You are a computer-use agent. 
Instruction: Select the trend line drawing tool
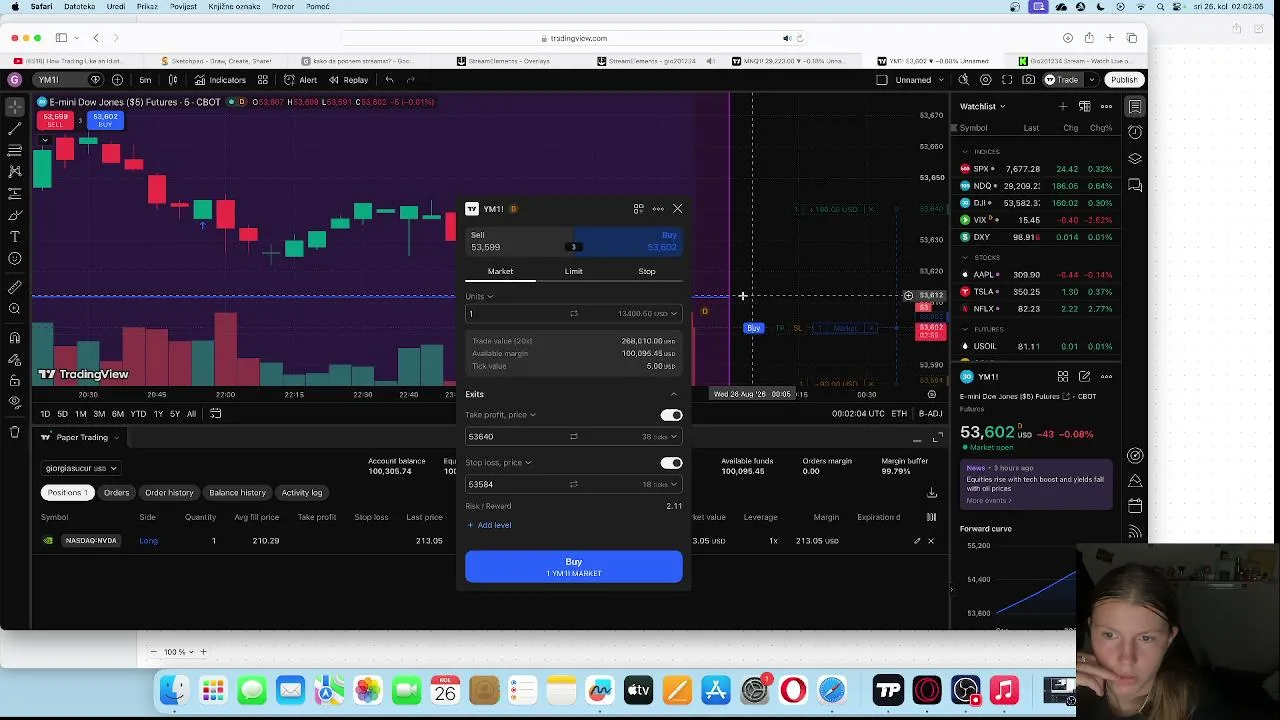coord(15,129)
